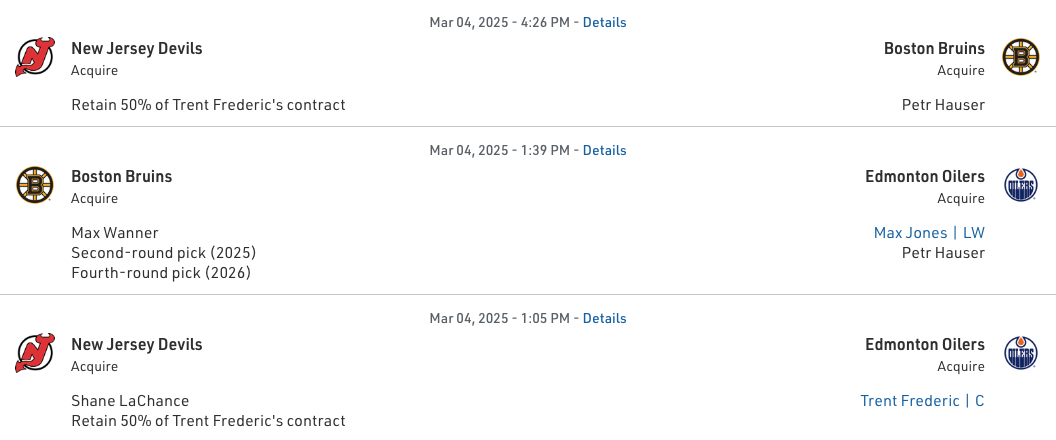Click Edmonton Oilers name in 1:05 PM trade
The width and height of the screenshot is (1056, 440).
(x=925, y=344)
